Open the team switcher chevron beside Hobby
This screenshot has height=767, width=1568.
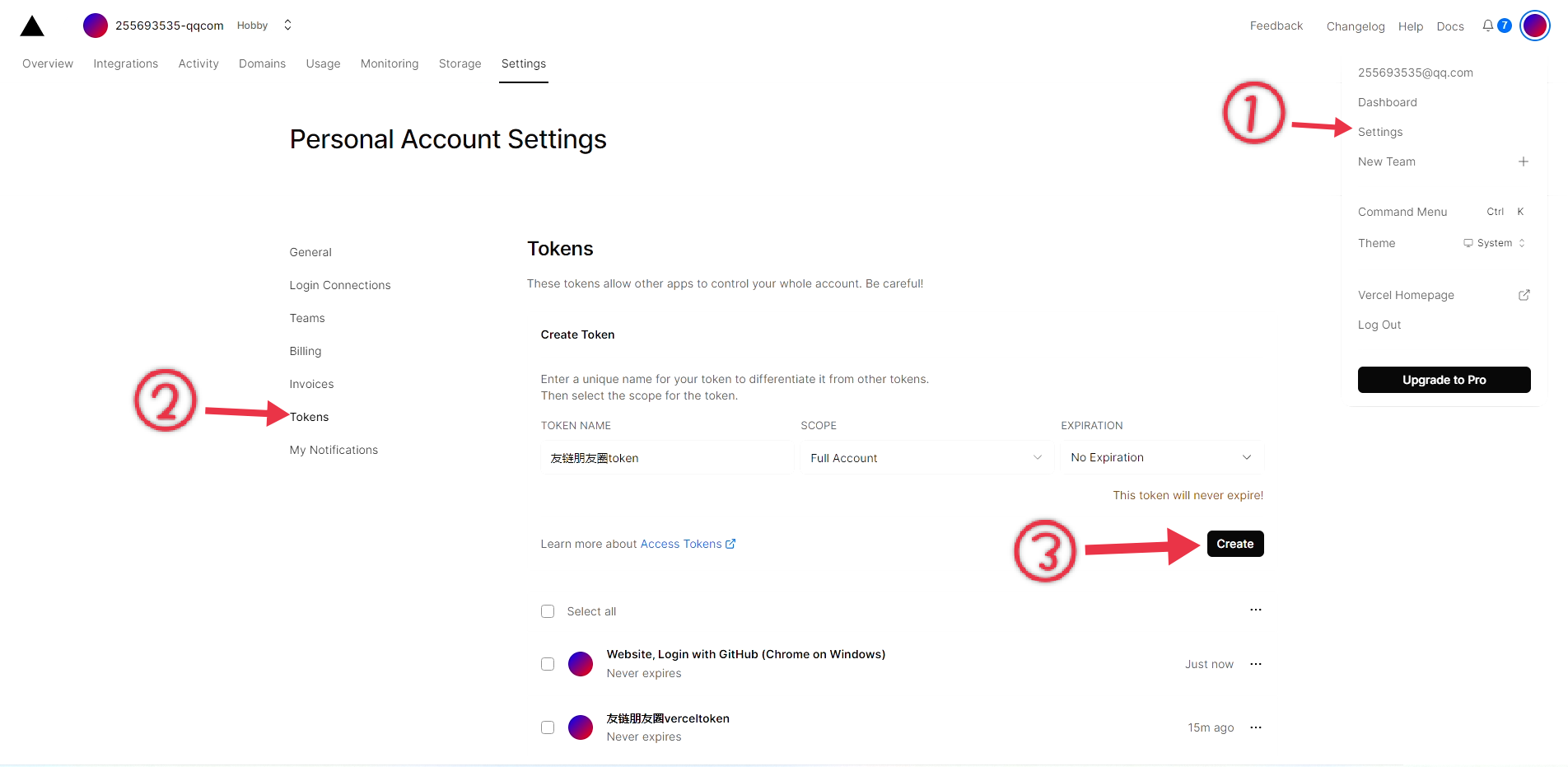pyautogui.click(x=287, y=26)
